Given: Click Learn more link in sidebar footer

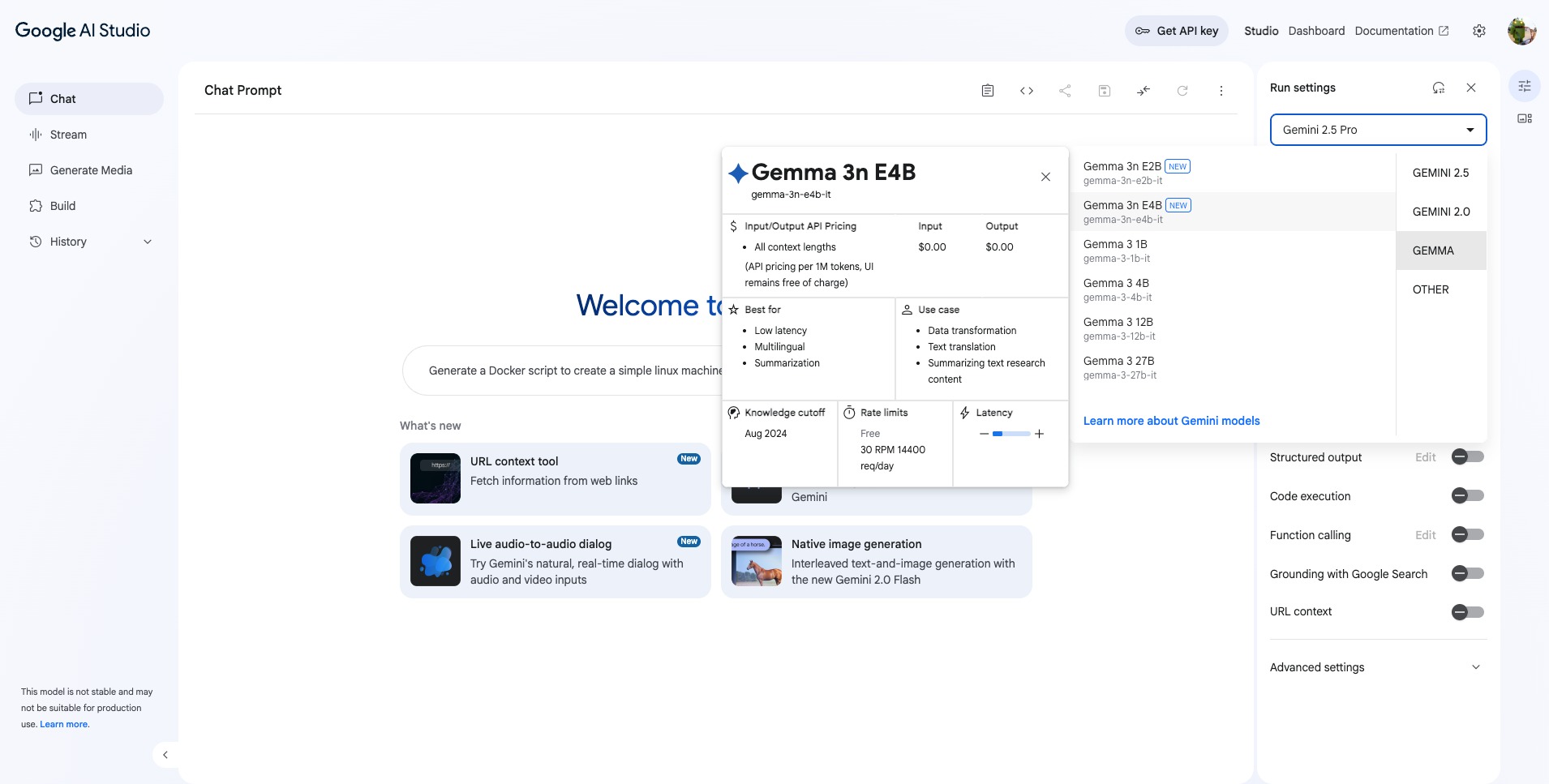Looking at the screenshot, I should (64, 724).
